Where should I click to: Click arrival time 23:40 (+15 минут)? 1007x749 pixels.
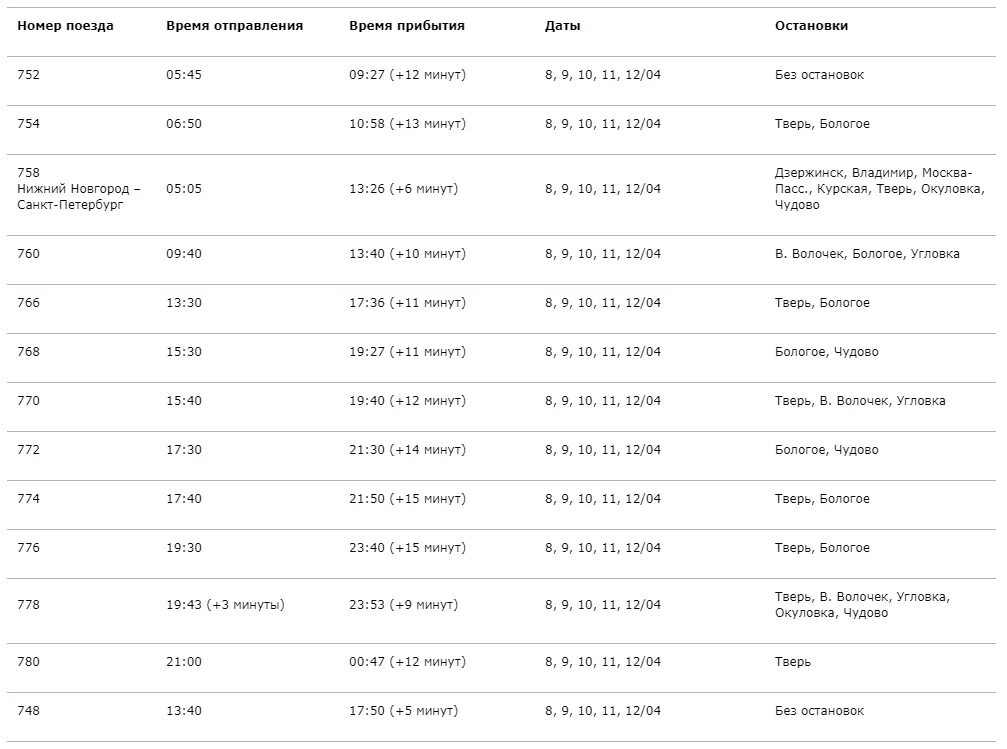407,548
